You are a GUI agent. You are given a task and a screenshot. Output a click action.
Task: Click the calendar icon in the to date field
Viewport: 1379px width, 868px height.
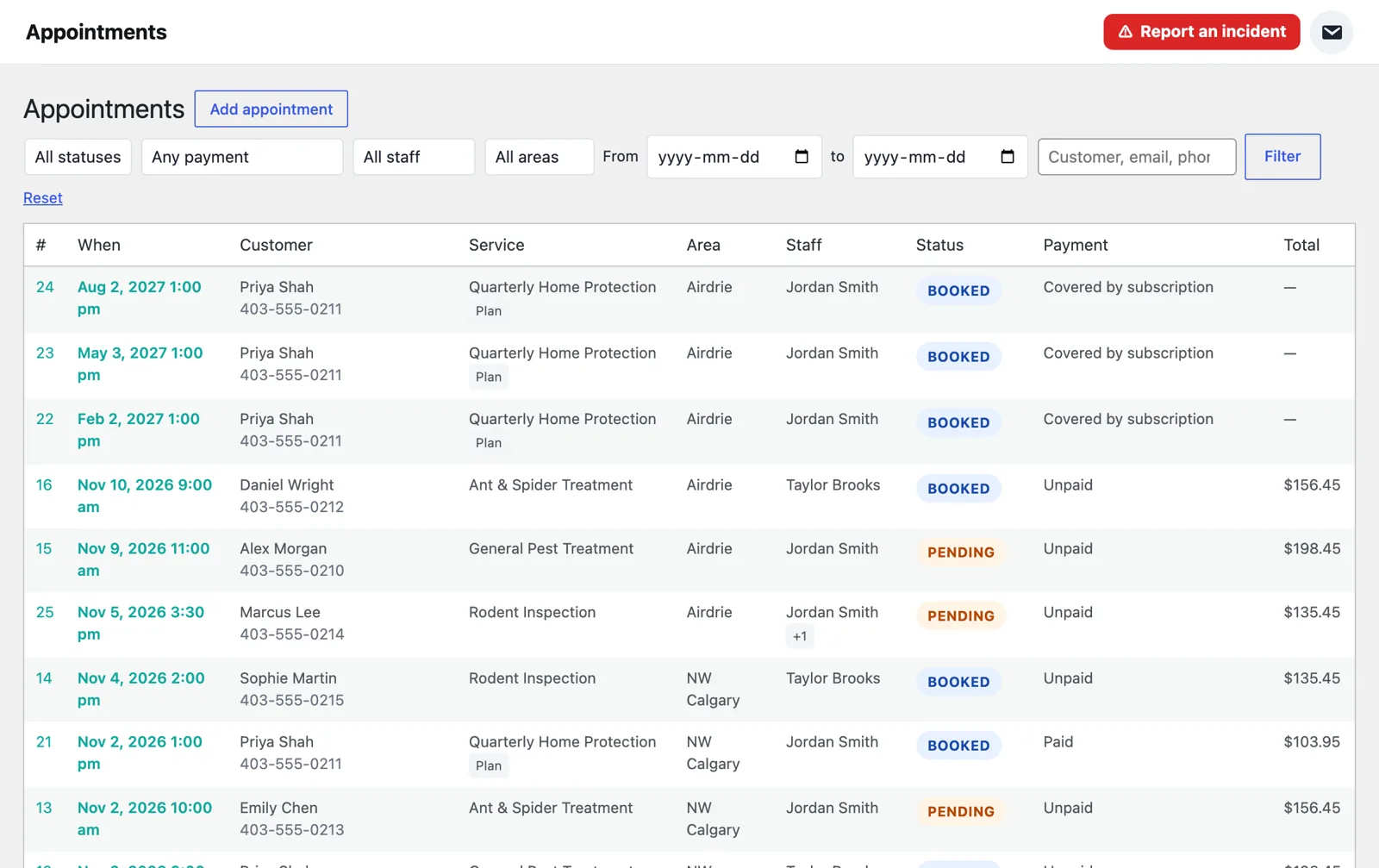coord(1008,157)
